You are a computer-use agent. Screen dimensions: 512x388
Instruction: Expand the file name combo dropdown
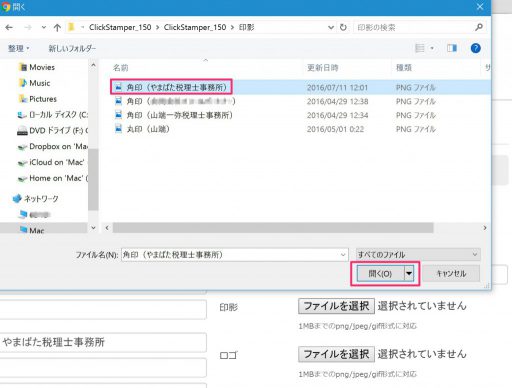[343, 255]
